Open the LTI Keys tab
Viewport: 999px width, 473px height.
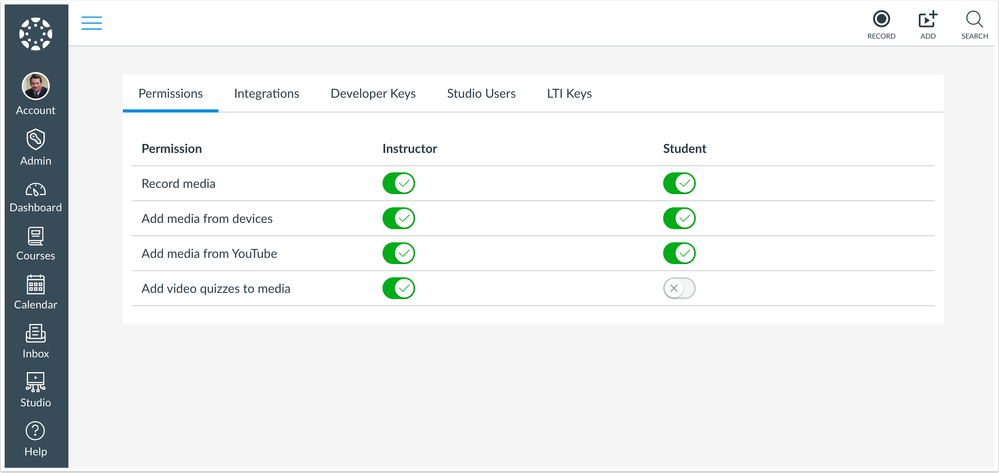click(569, 94)
